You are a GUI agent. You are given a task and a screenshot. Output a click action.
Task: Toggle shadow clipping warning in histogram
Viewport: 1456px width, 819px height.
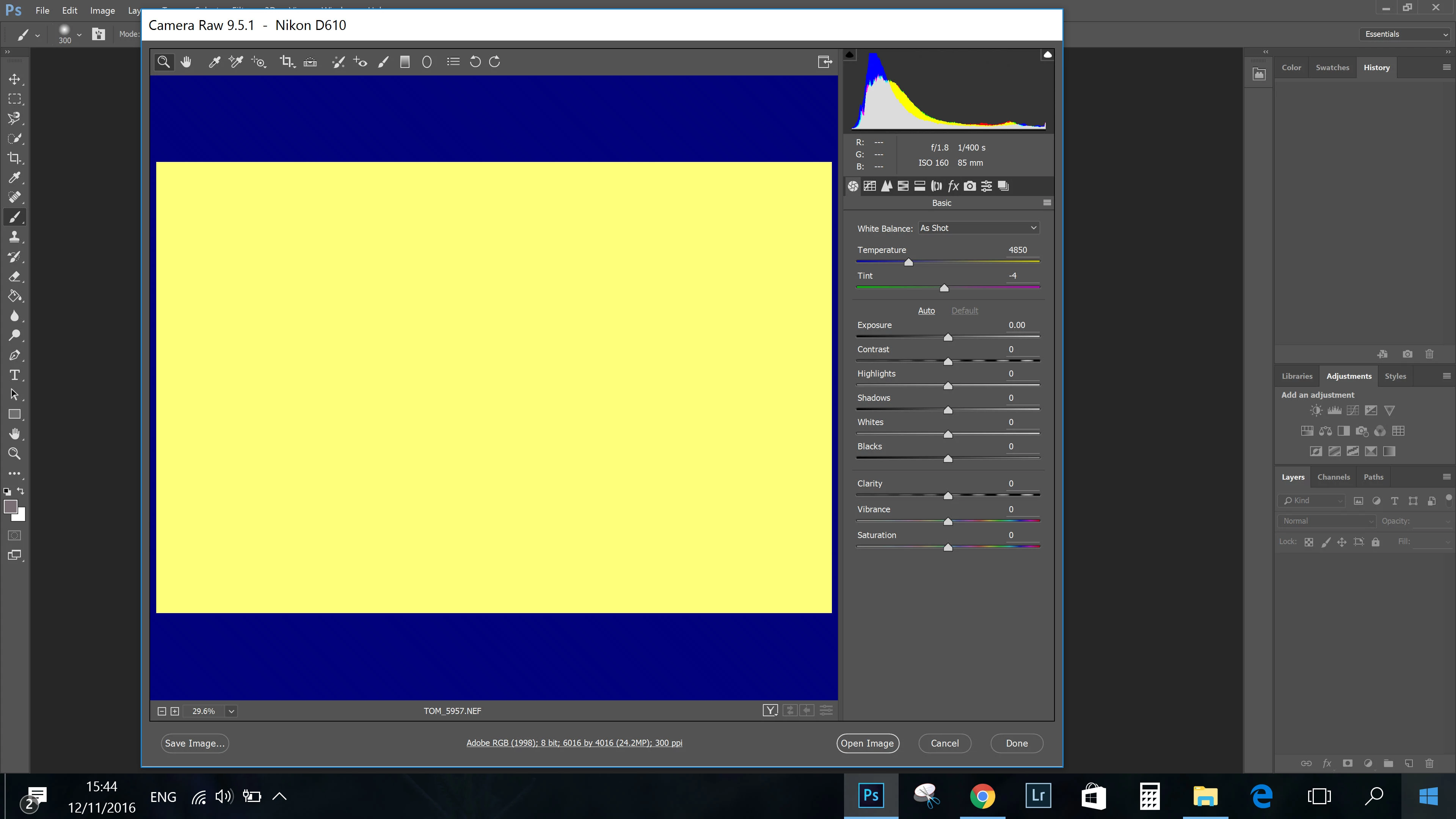[849, 55]
